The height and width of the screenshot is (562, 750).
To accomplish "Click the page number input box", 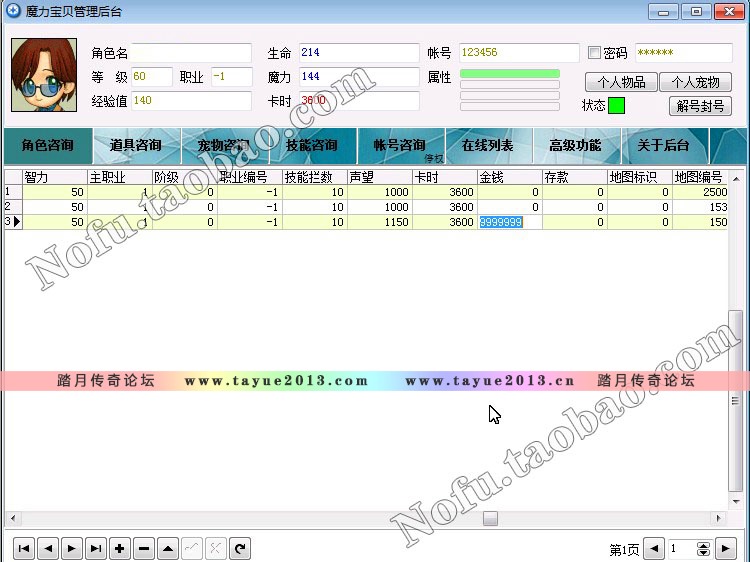I will 683,549.
